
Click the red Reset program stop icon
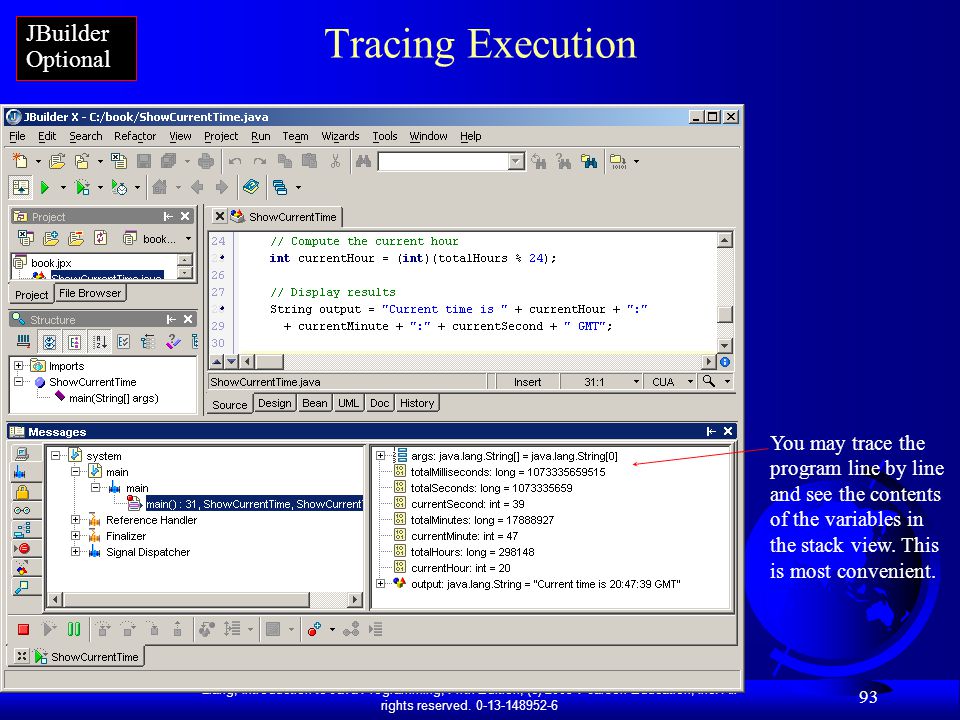(23, 629)
